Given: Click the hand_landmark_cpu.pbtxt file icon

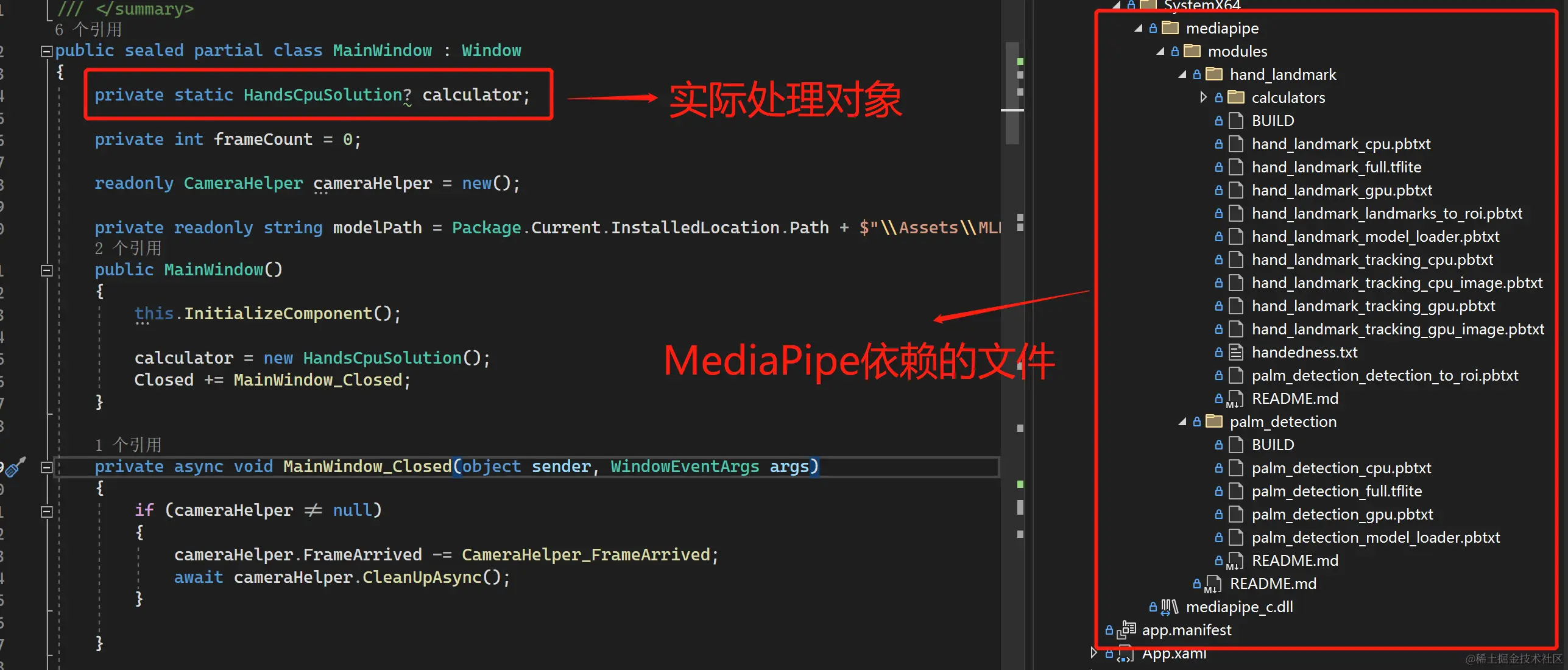Looking at the screenshot, I should coord(1235,144).
